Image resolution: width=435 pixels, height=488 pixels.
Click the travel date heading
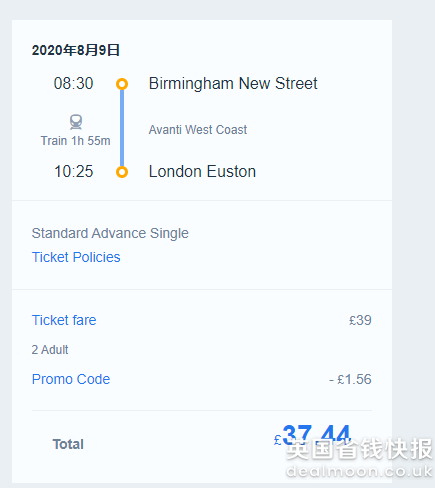76,50
